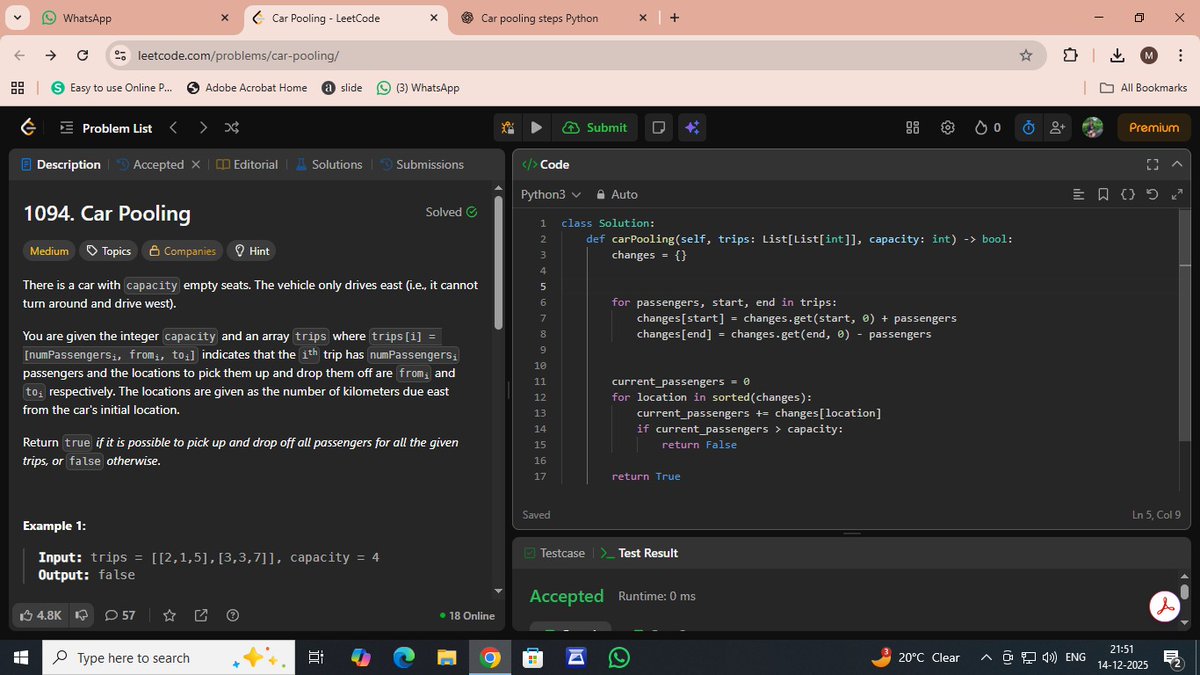The image size is (1200, 675).
Task: Expand editor with diagonal arrows icon
Action: point(1176,194)
